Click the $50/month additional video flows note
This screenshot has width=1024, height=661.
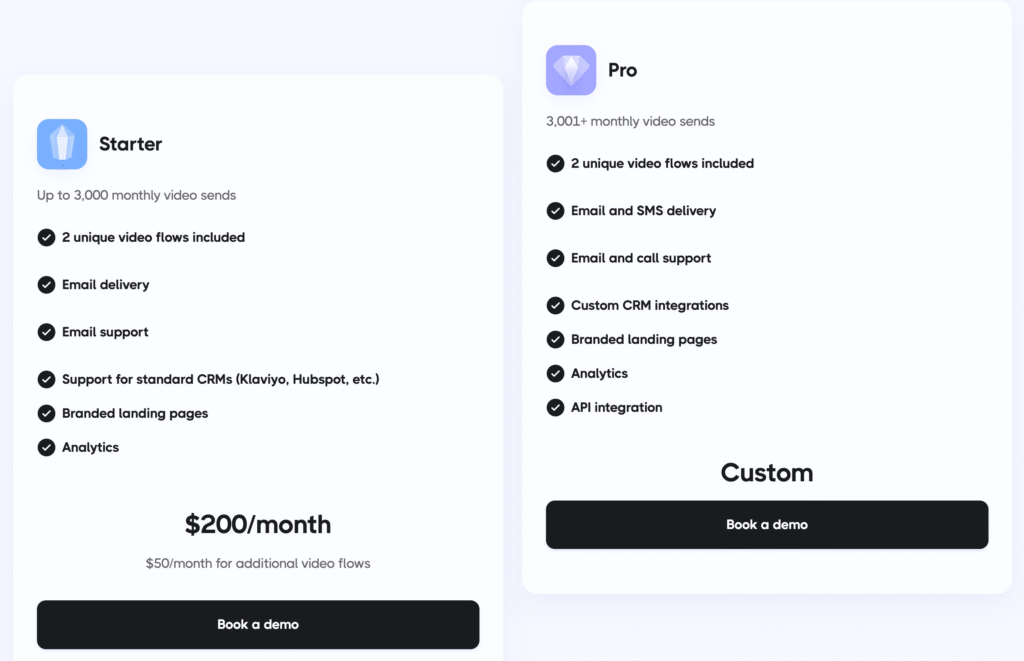click(258, 563)
